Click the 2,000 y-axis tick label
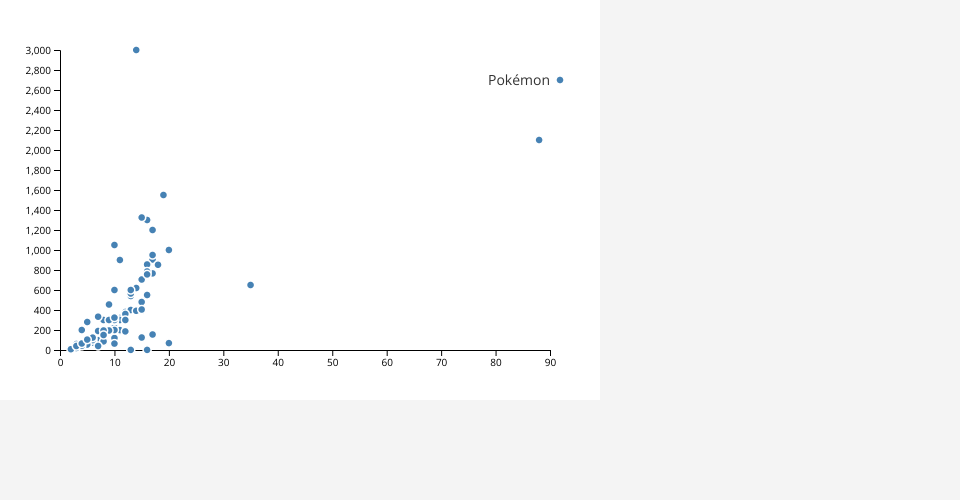Image resolution: width=960 pixels, height=500 pixels. pyautogui.click(x=38, y=150)
